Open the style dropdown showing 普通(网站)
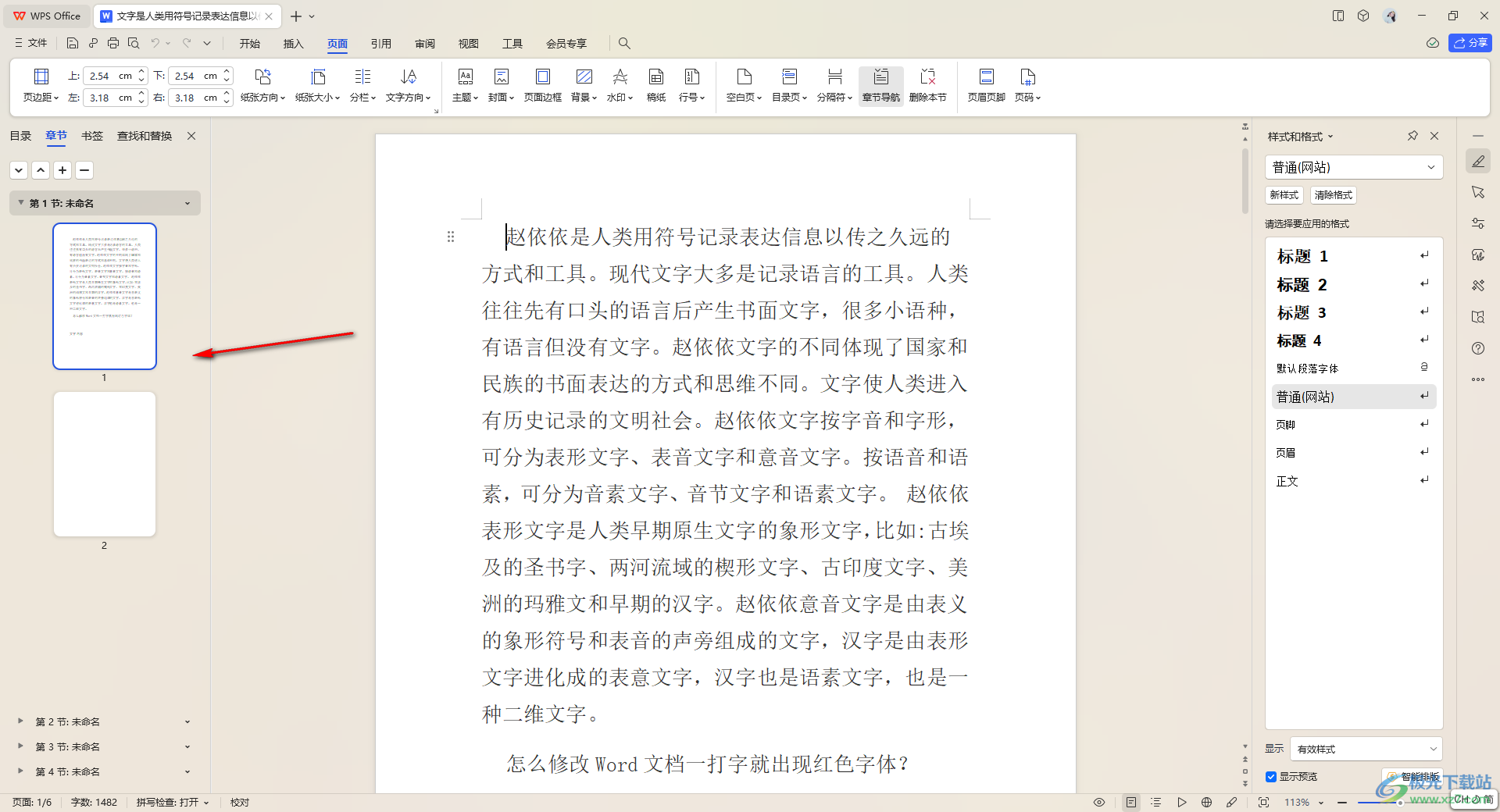The image size is (1500, 812). point(1354,167)
